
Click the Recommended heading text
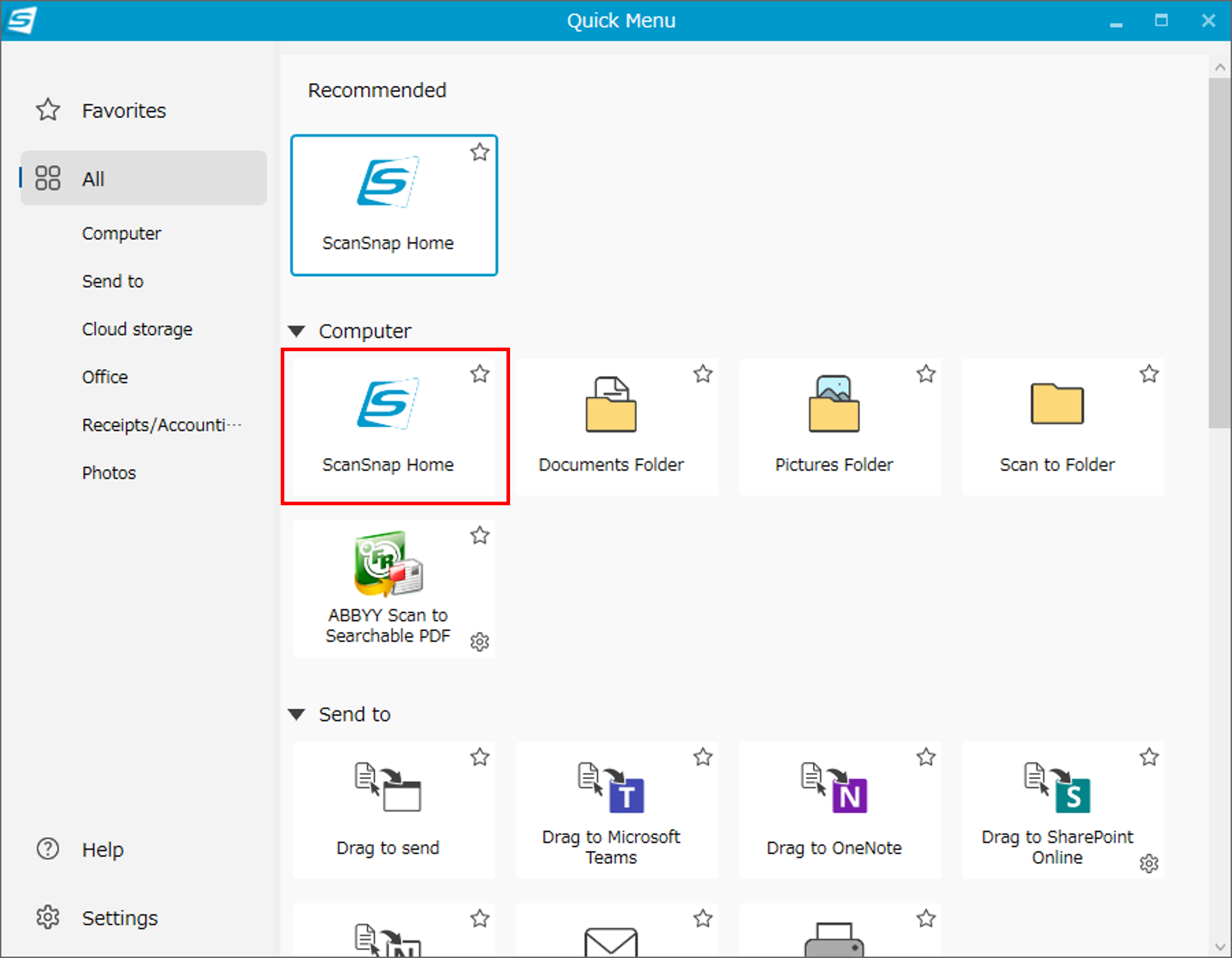coord(377,90)
